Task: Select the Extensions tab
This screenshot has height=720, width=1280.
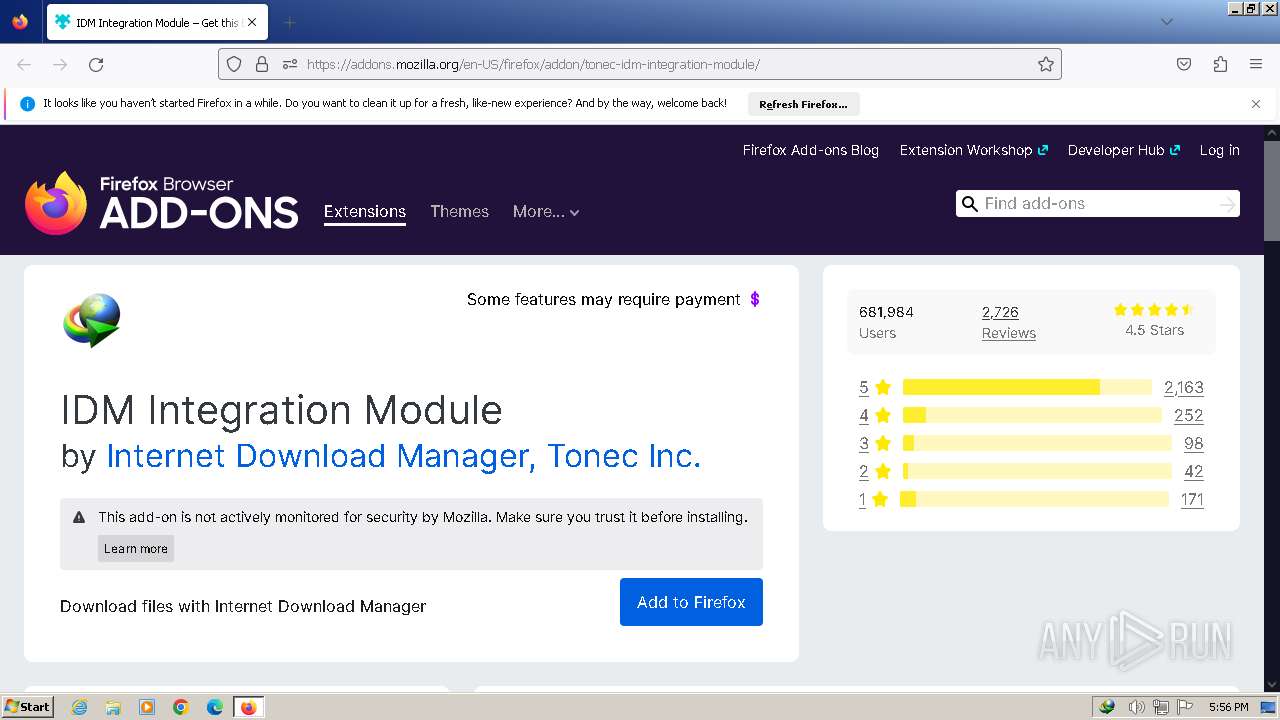Action: tap(365, 212)
